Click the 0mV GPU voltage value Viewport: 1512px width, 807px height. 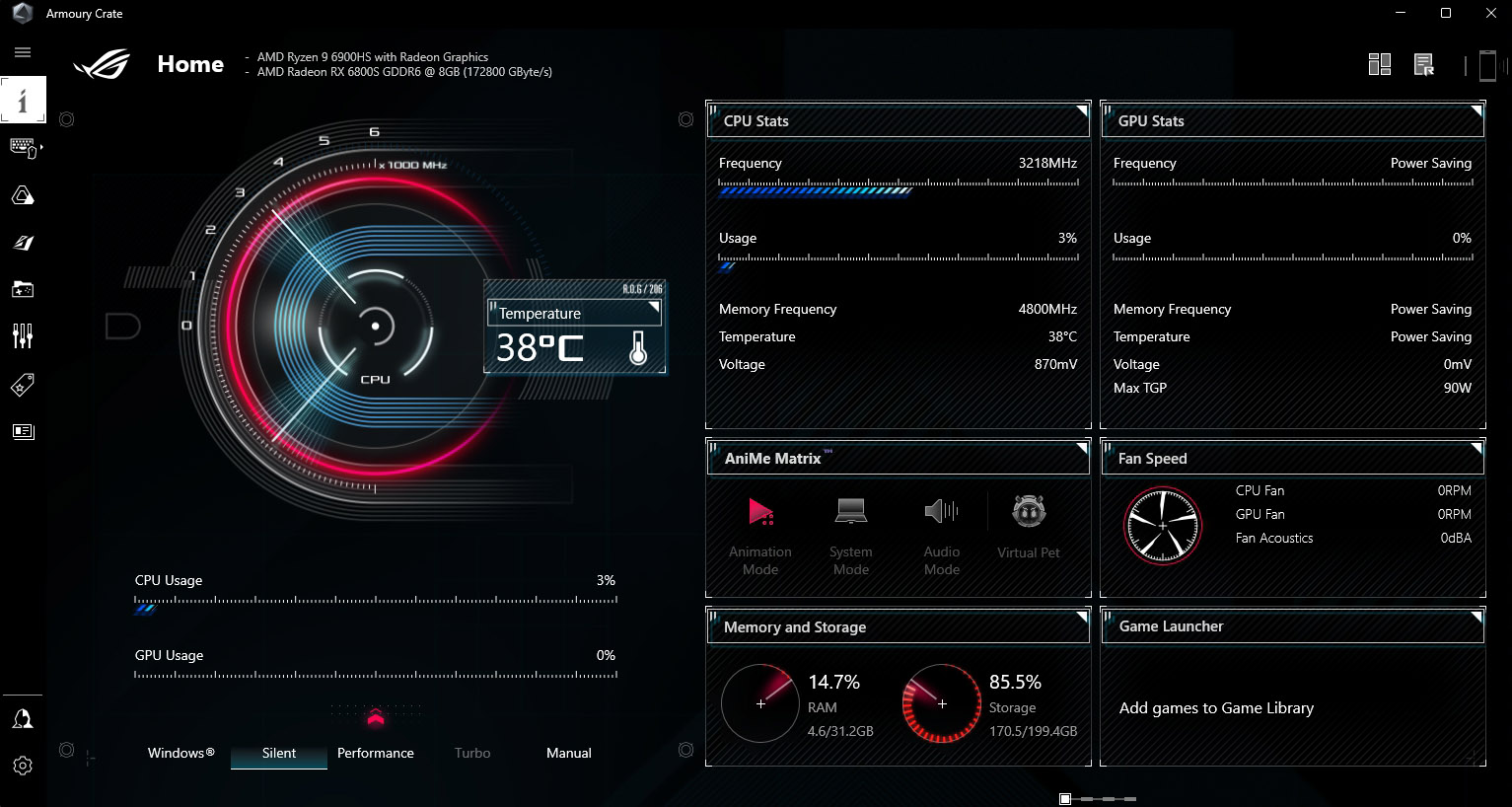pyautogui.click(x=1458, y=364)
